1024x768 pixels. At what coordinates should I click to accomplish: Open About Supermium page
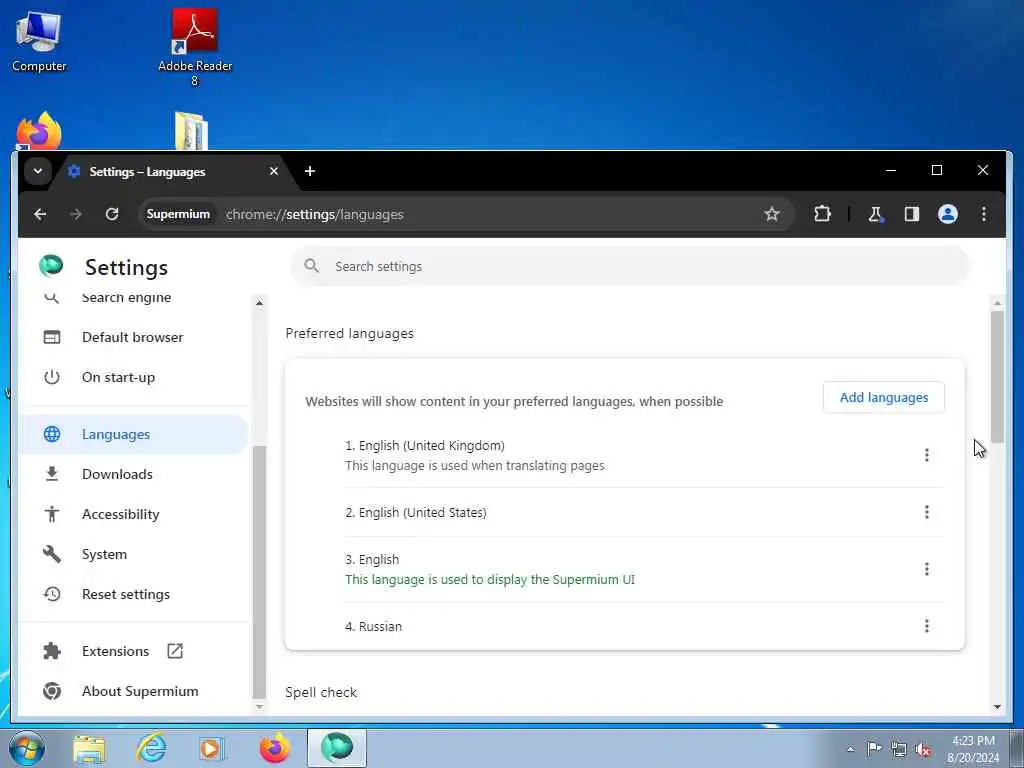tap(133, 691)
